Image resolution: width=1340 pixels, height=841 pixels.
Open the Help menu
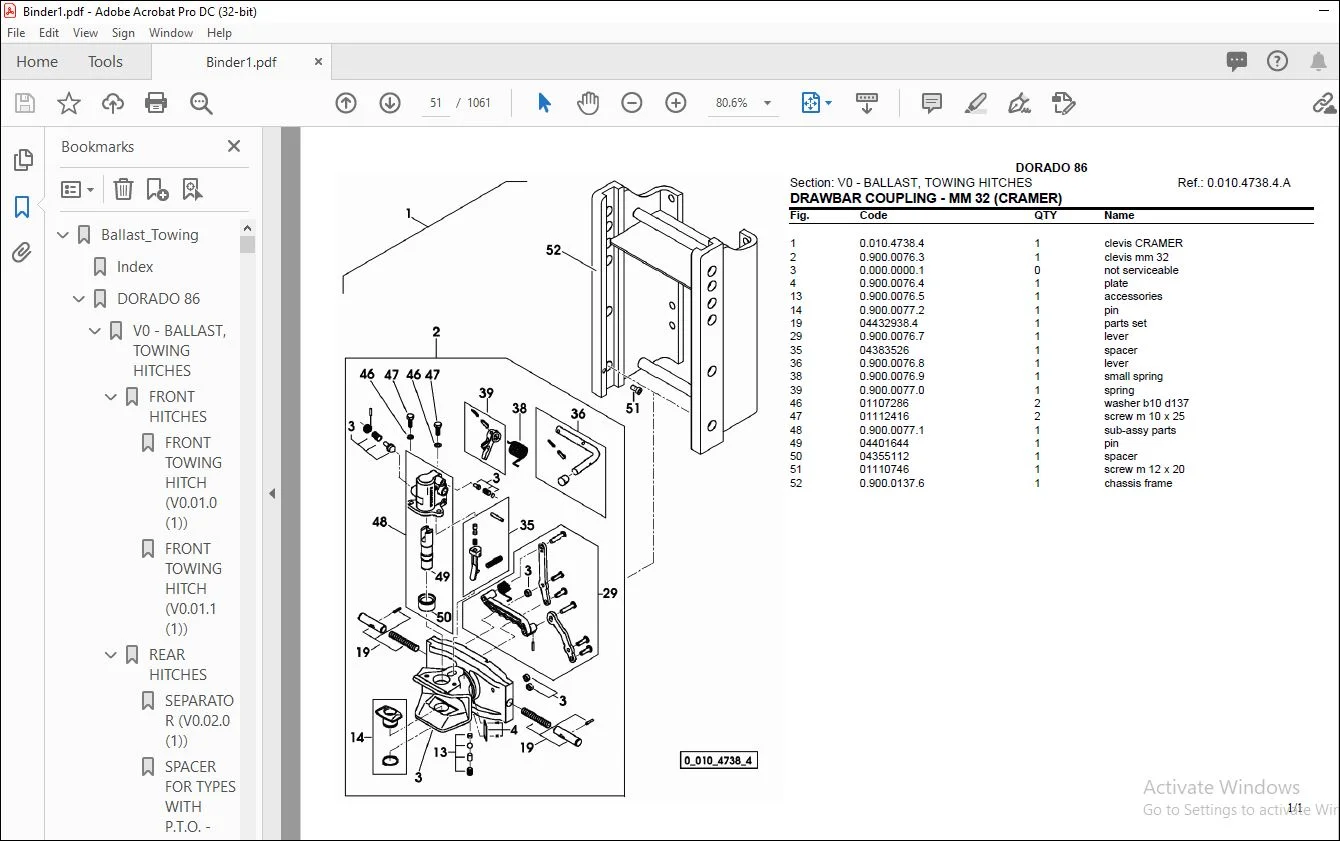click(x=219, y=33)
